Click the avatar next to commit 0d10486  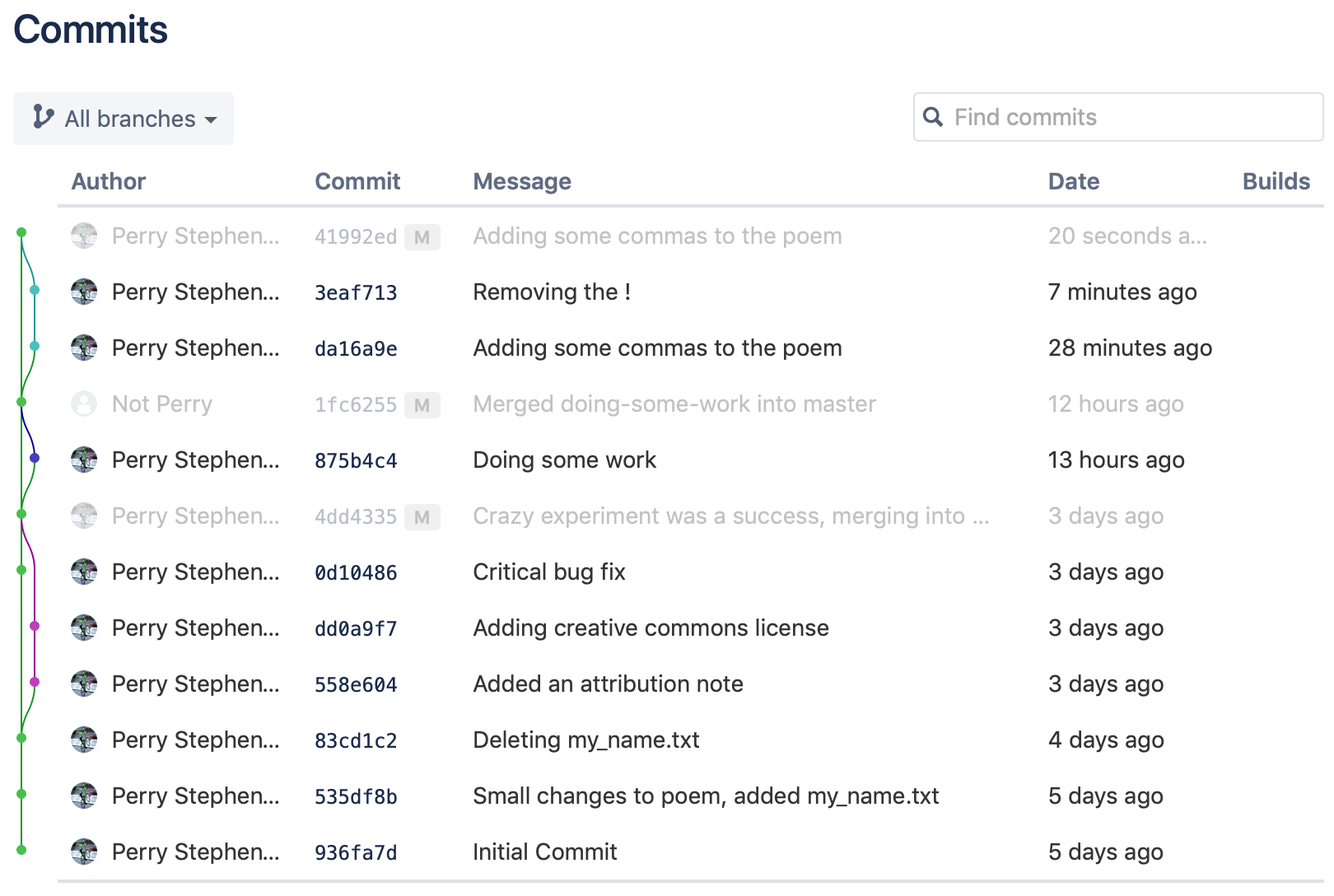coord(84,572)
